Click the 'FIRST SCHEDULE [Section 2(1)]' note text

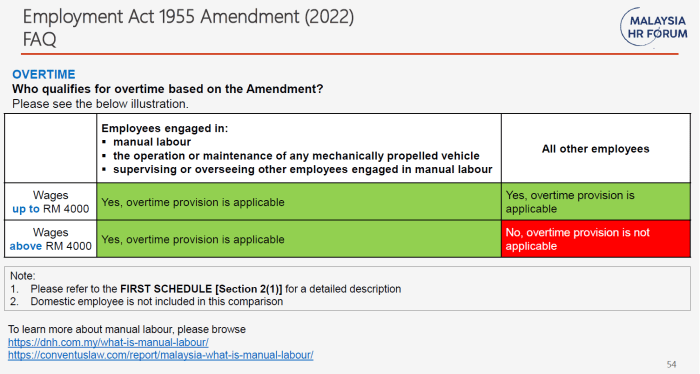click(201, 289)
